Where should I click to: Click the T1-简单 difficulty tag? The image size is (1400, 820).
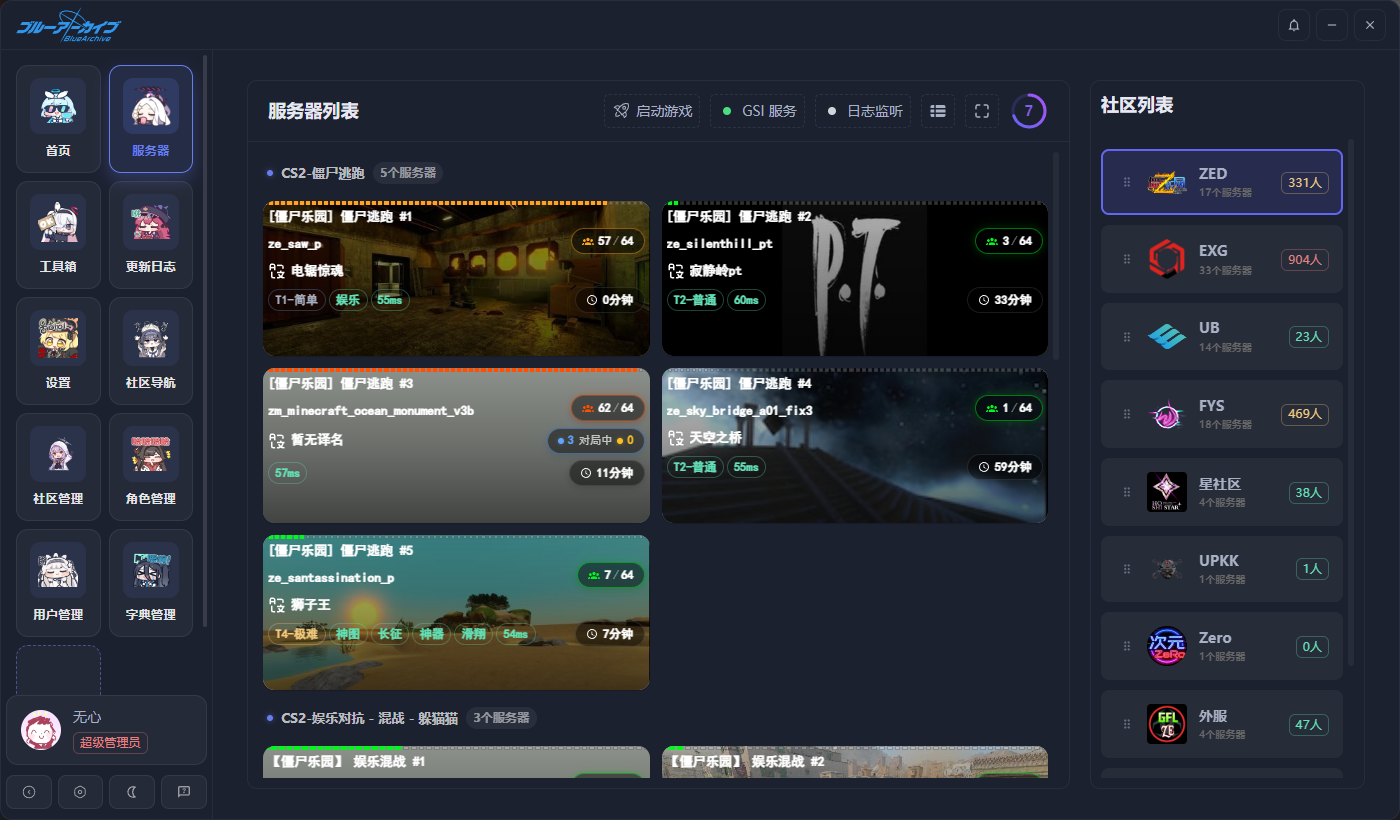[x=297, y=300]
